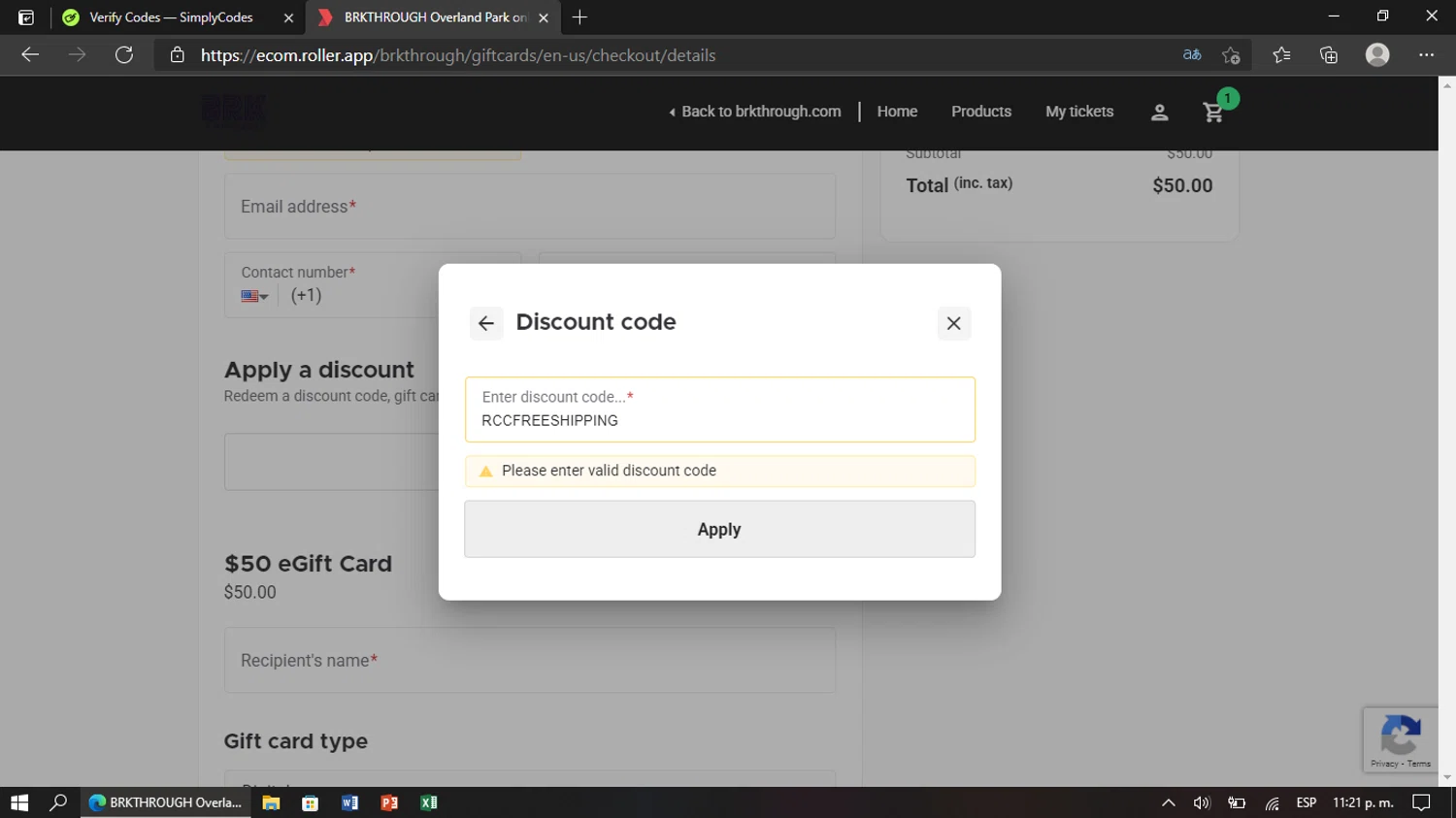Open browser Settings and more menu
Viewport: 1456px width, 818px height.
[1426, 55]
